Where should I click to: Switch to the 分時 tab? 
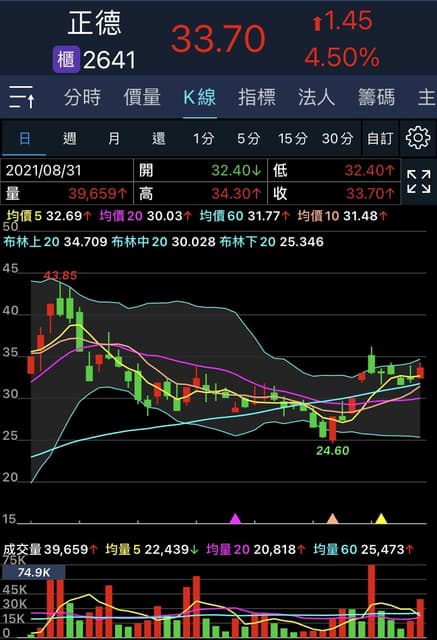(82, 98)
